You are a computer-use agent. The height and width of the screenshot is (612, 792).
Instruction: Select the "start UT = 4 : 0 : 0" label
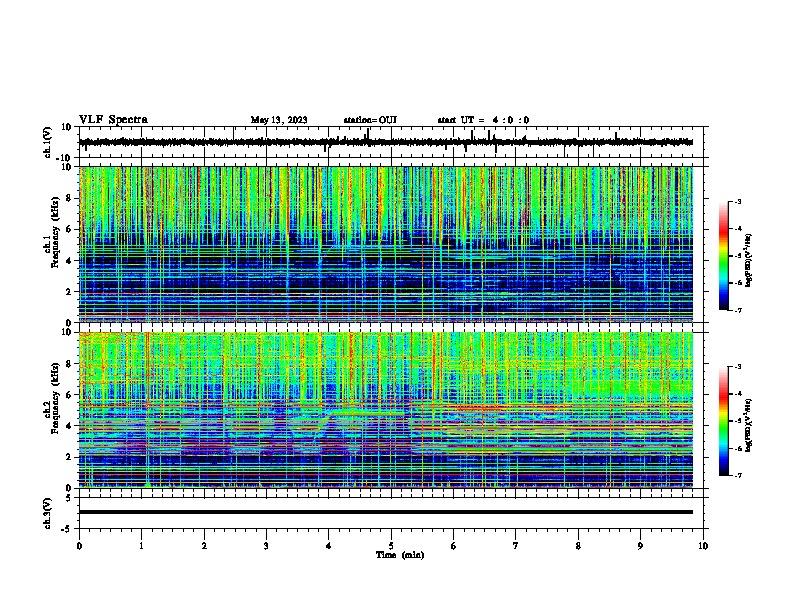(483, 120)
